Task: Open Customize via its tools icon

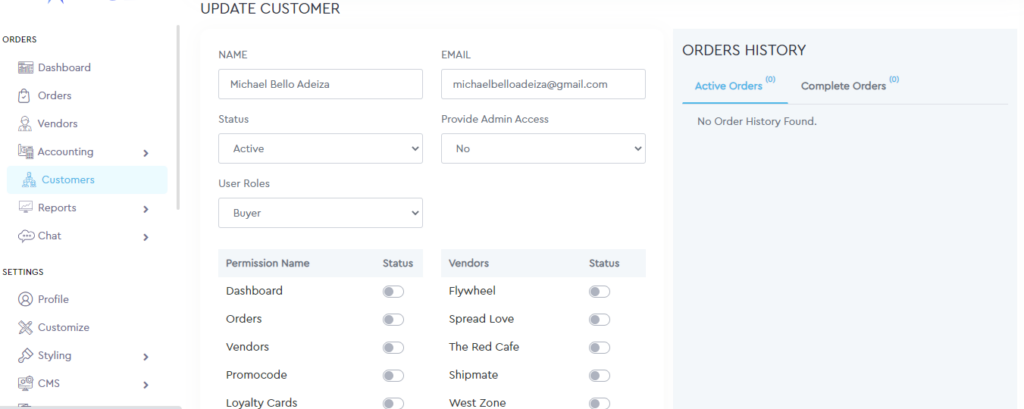Action: (26, 327)
